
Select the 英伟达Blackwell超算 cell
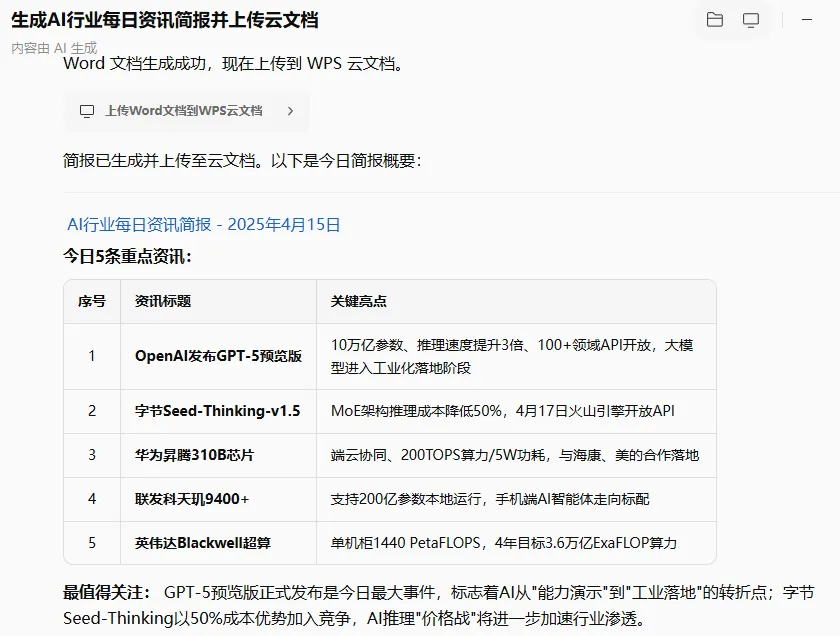point(219,543)
